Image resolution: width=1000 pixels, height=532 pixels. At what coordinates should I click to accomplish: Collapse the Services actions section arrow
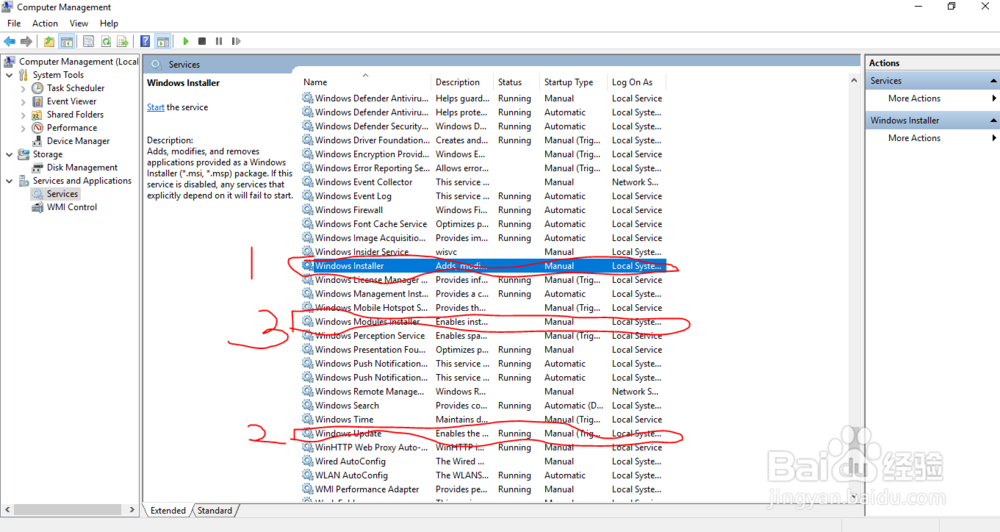(x=993, y=81)
